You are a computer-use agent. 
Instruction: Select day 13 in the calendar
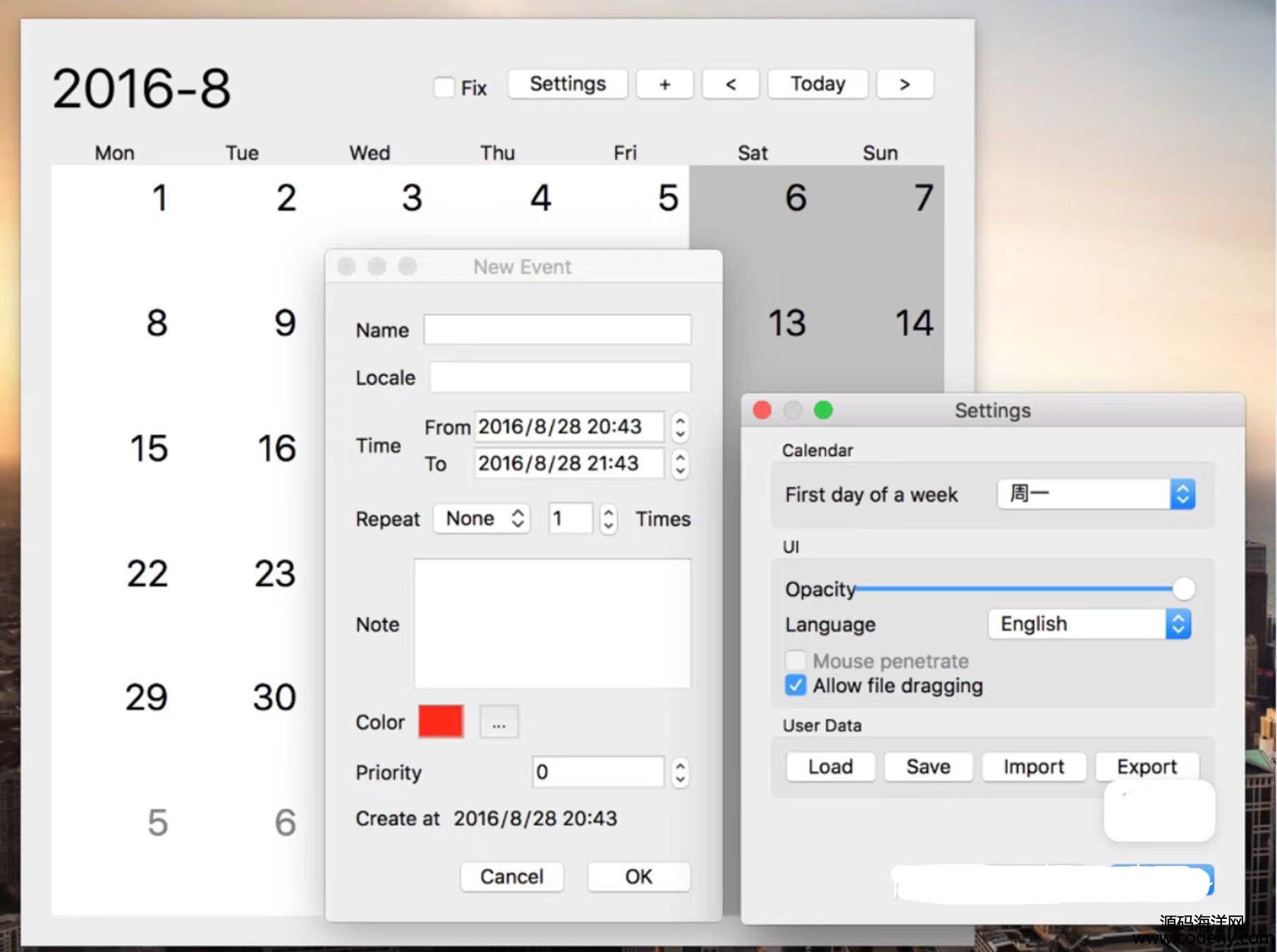[787, 323]
